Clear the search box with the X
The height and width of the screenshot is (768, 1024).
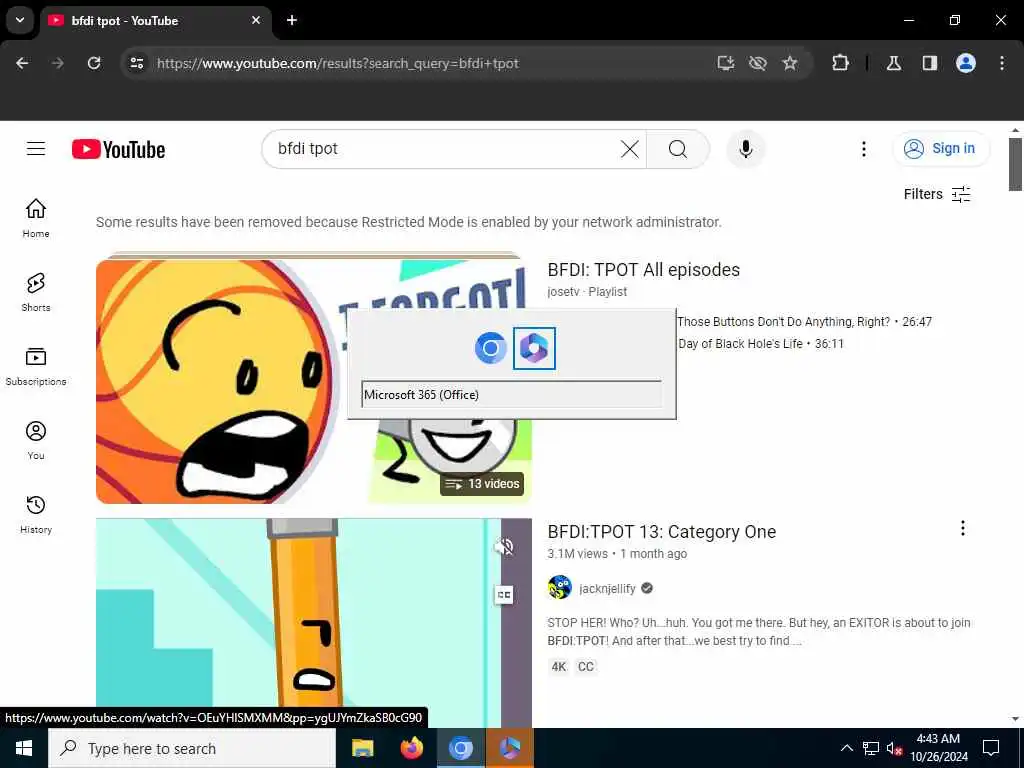point(630,149)
